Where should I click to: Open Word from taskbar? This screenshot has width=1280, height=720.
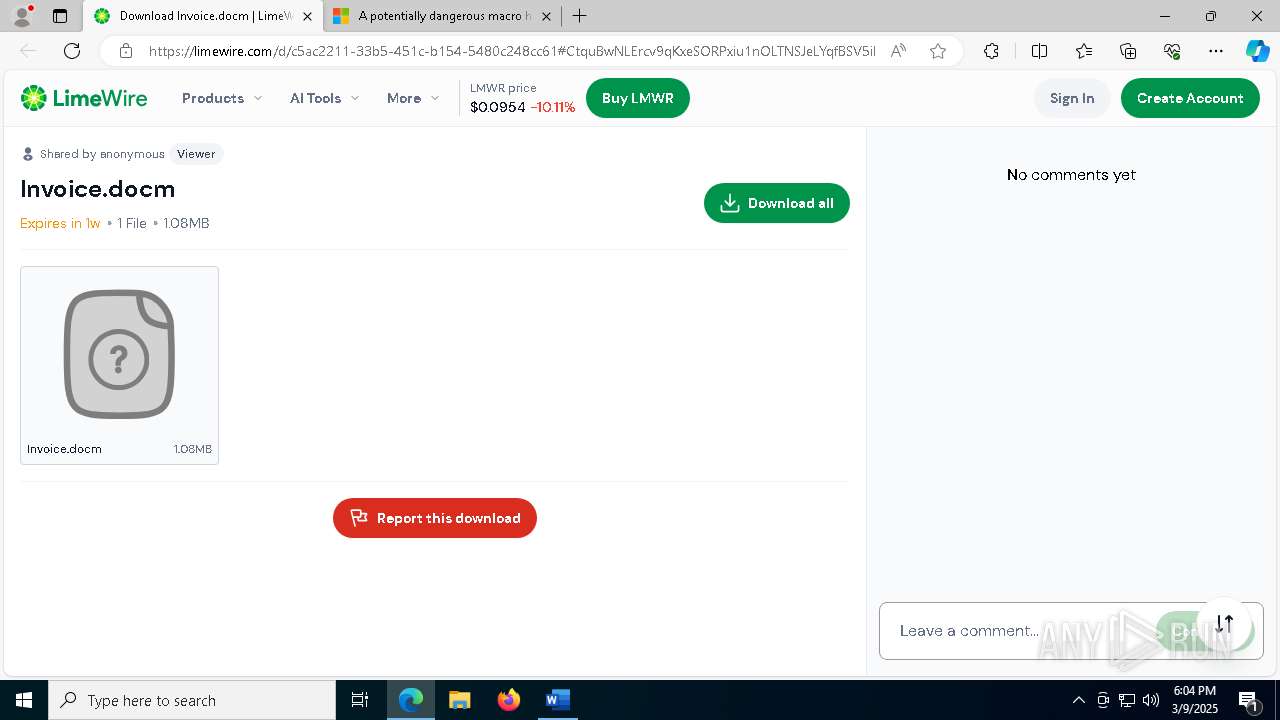557,700
